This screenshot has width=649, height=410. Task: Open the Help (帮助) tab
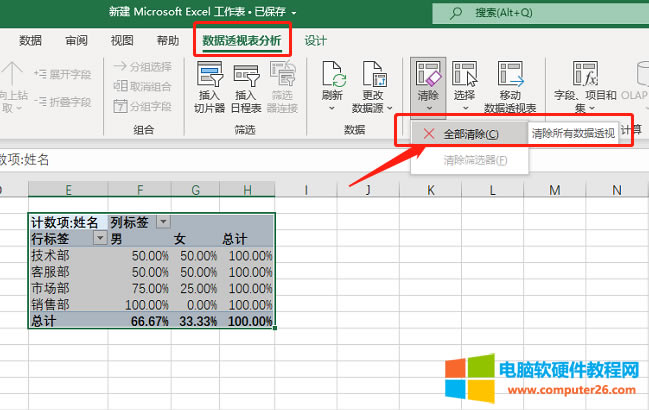[x=168, y=41]
